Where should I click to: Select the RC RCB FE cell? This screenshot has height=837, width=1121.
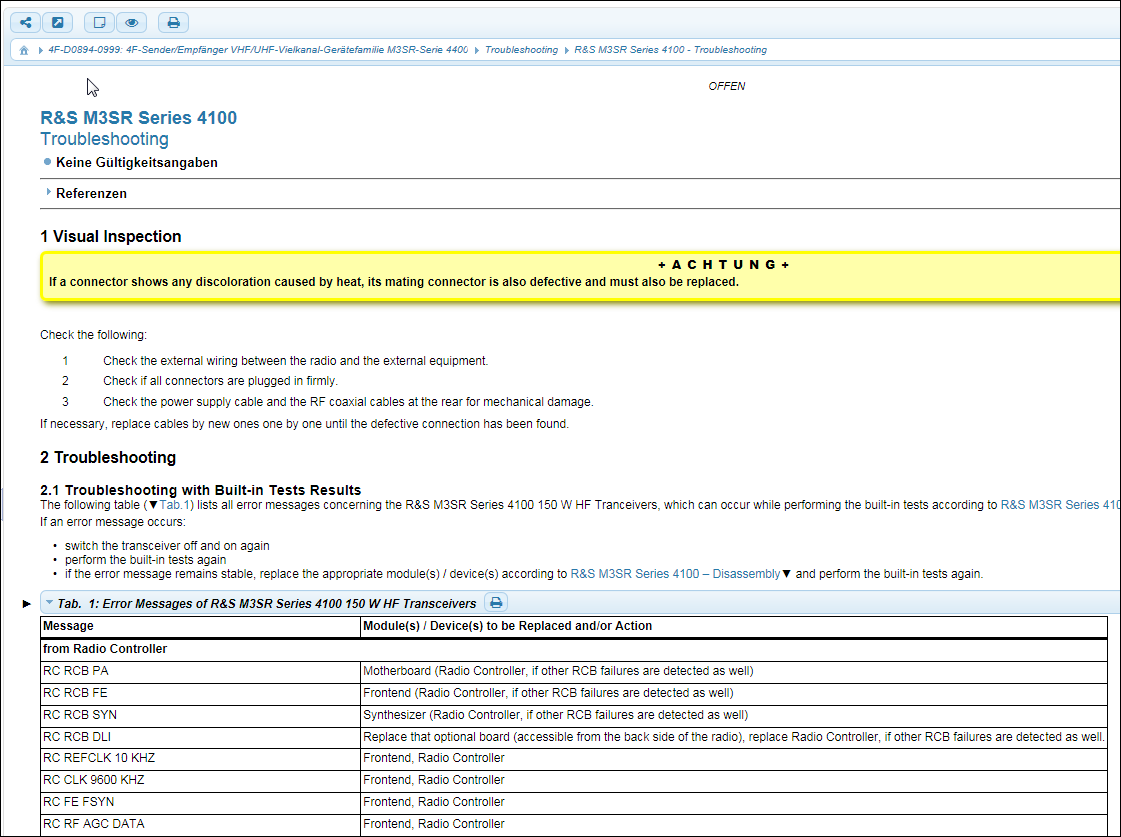pos(200,693)
